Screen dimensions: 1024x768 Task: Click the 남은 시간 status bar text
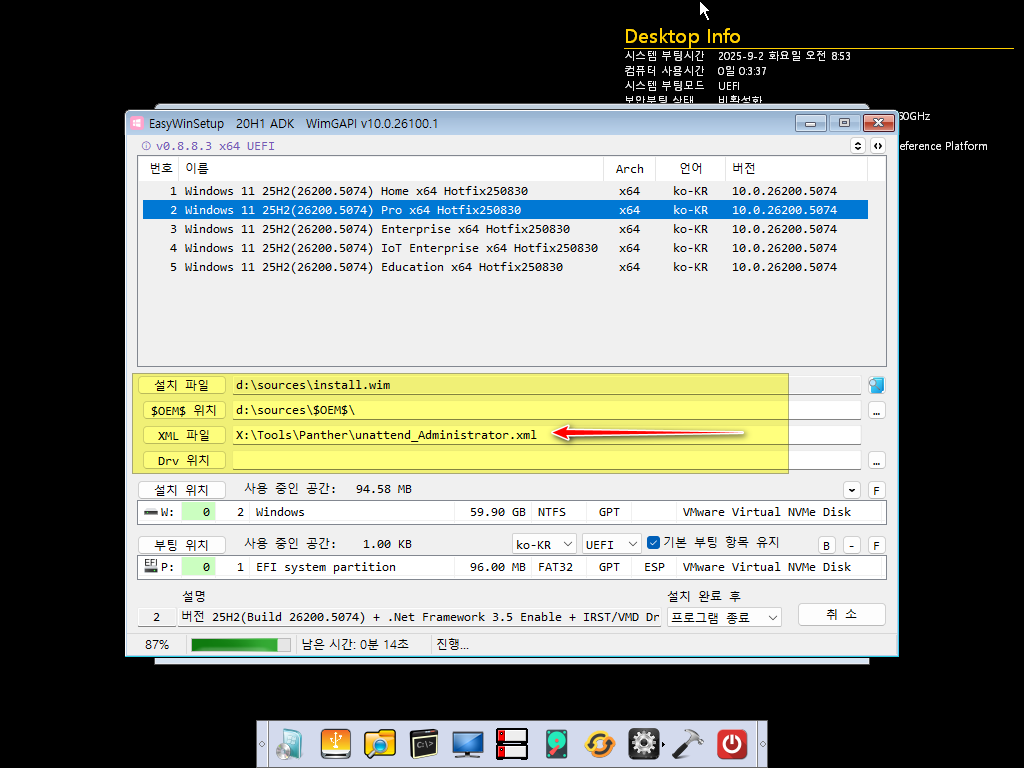[355, 645]
